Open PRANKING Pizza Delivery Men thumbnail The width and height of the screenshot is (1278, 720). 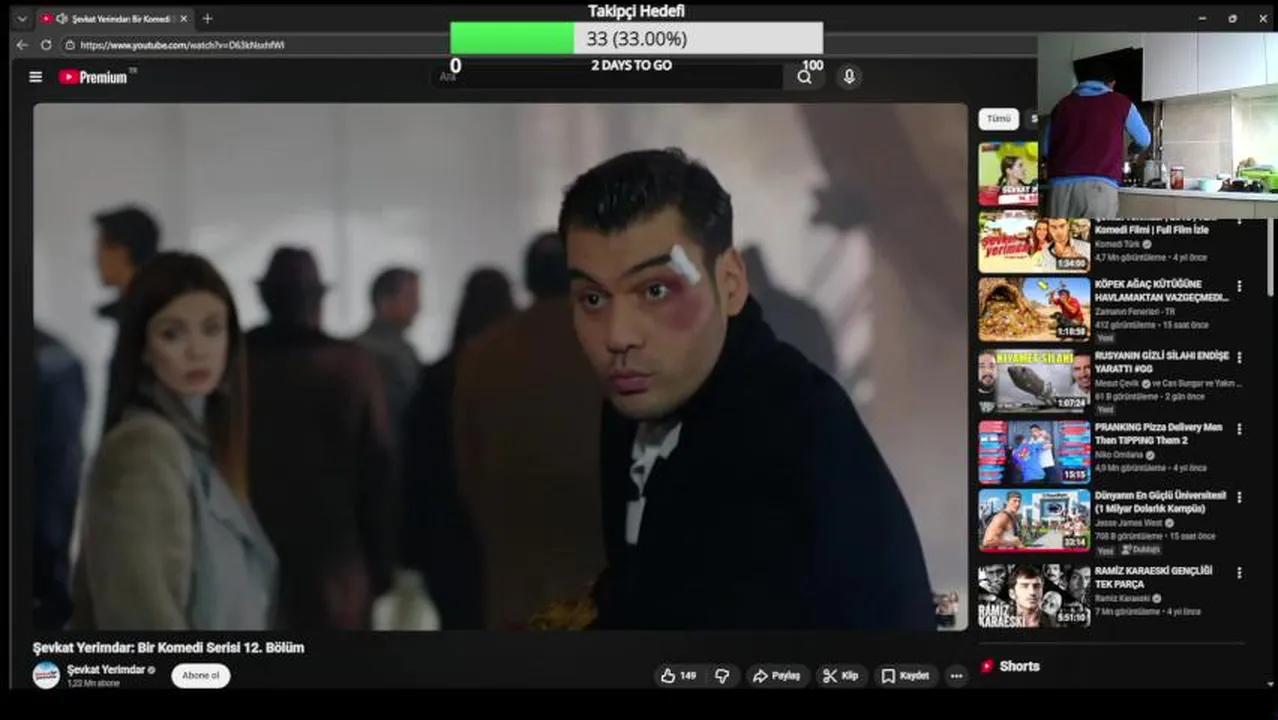1034,452
